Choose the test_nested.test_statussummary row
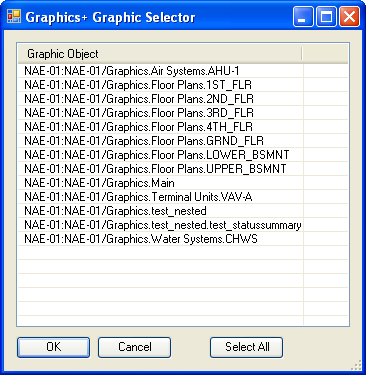The height and width of the screenshot is (375, 366). click(163, 225)
